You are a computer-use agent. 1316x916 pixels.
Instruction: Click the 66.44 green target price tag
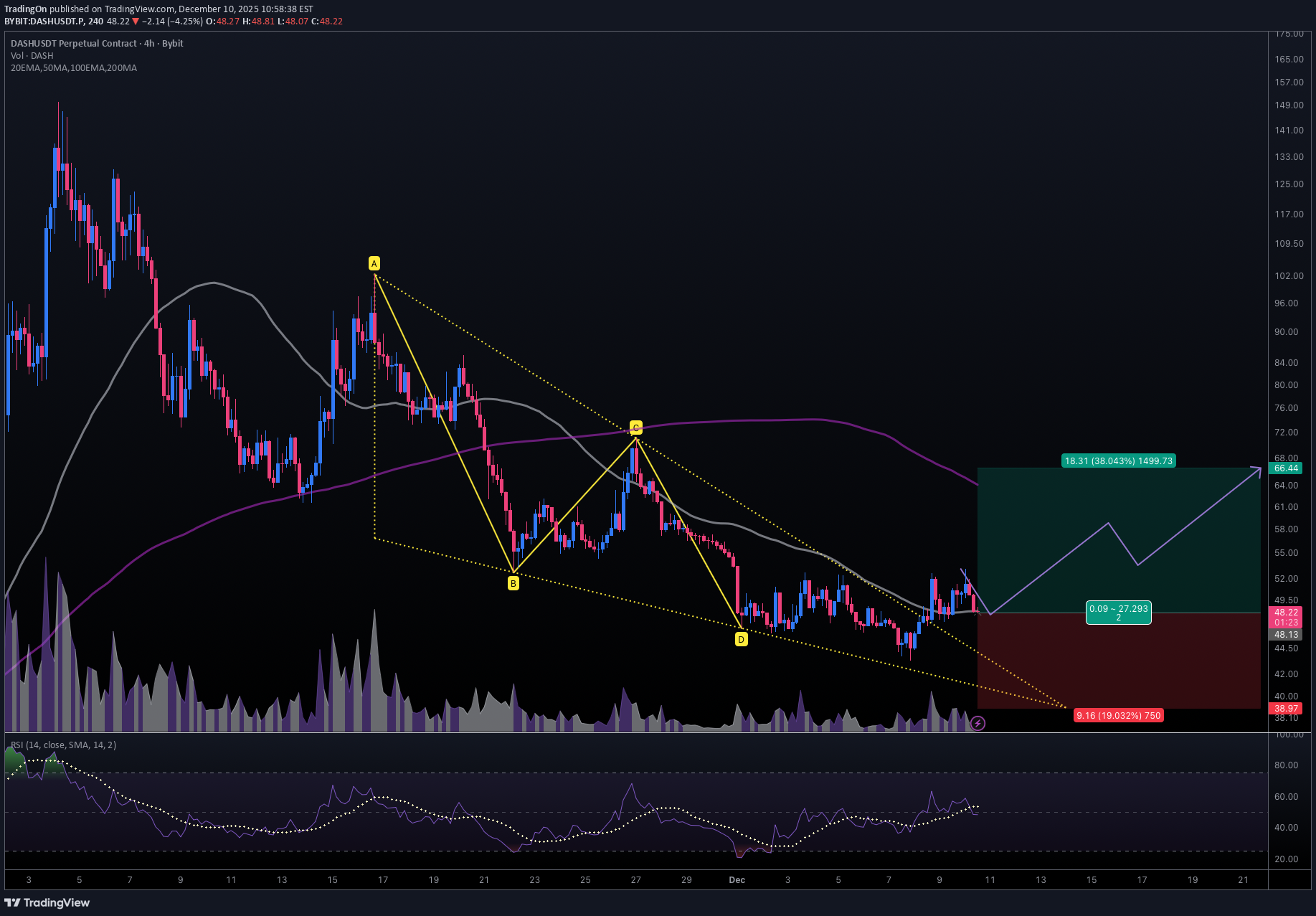tap(1286, 468)
